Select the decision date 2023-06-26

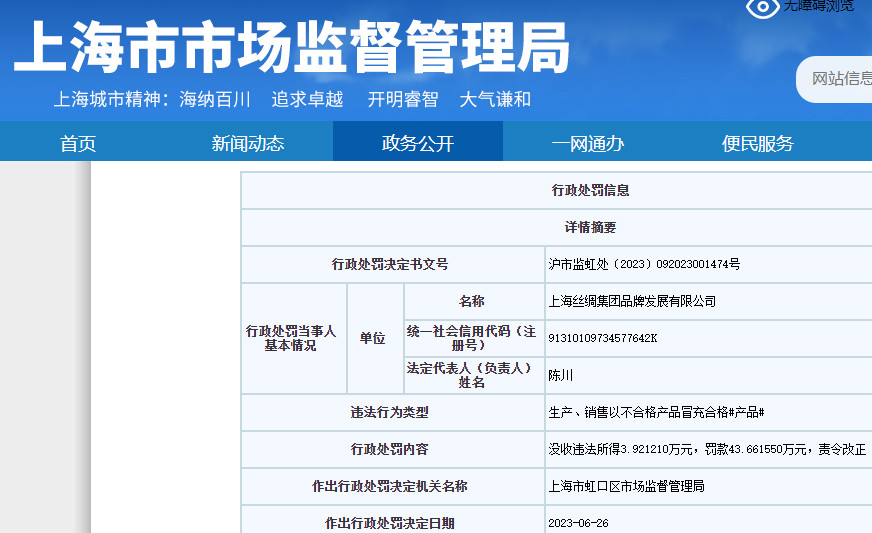click(578, 523)
